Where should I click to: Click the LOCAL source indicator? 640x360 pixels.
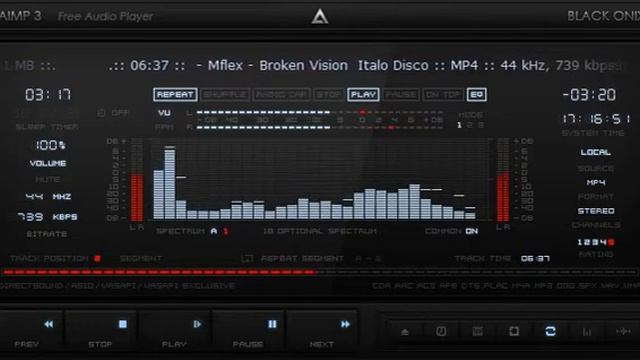point(596,152)
